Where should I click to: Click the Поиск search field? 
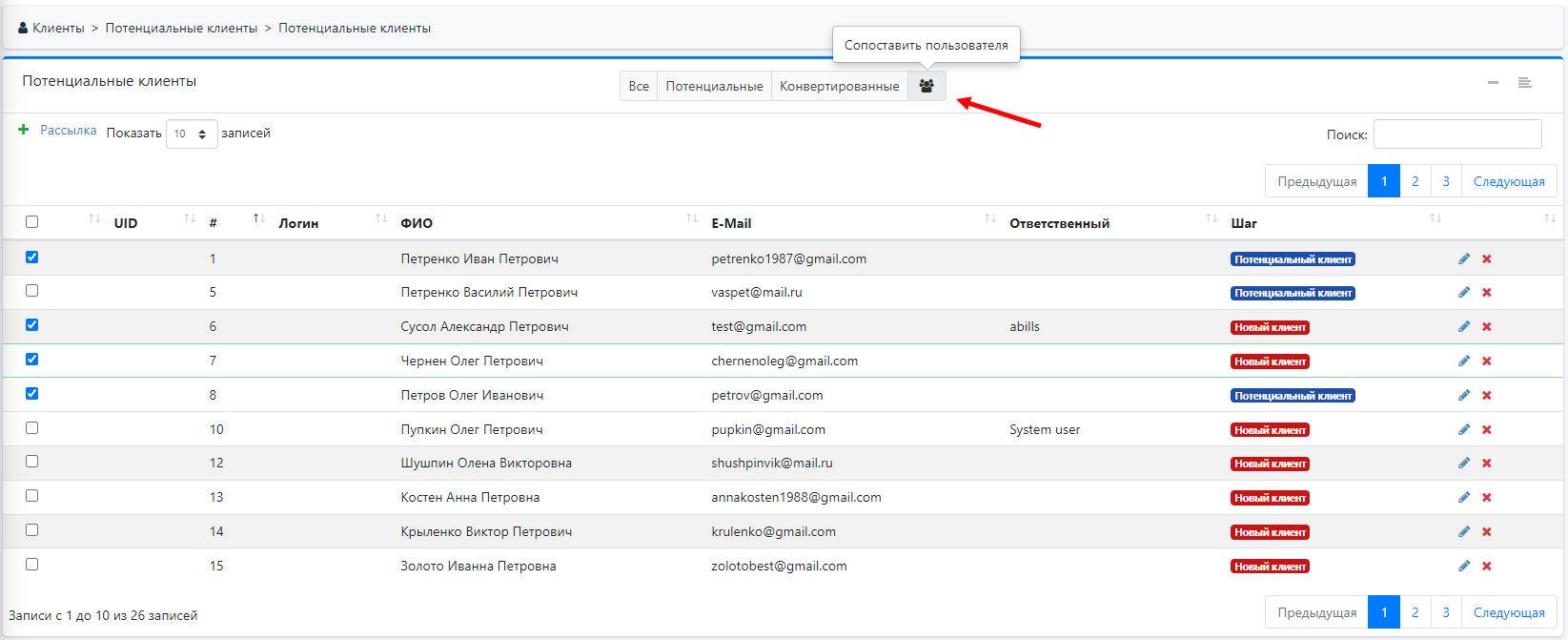(x=1456, y=134)
